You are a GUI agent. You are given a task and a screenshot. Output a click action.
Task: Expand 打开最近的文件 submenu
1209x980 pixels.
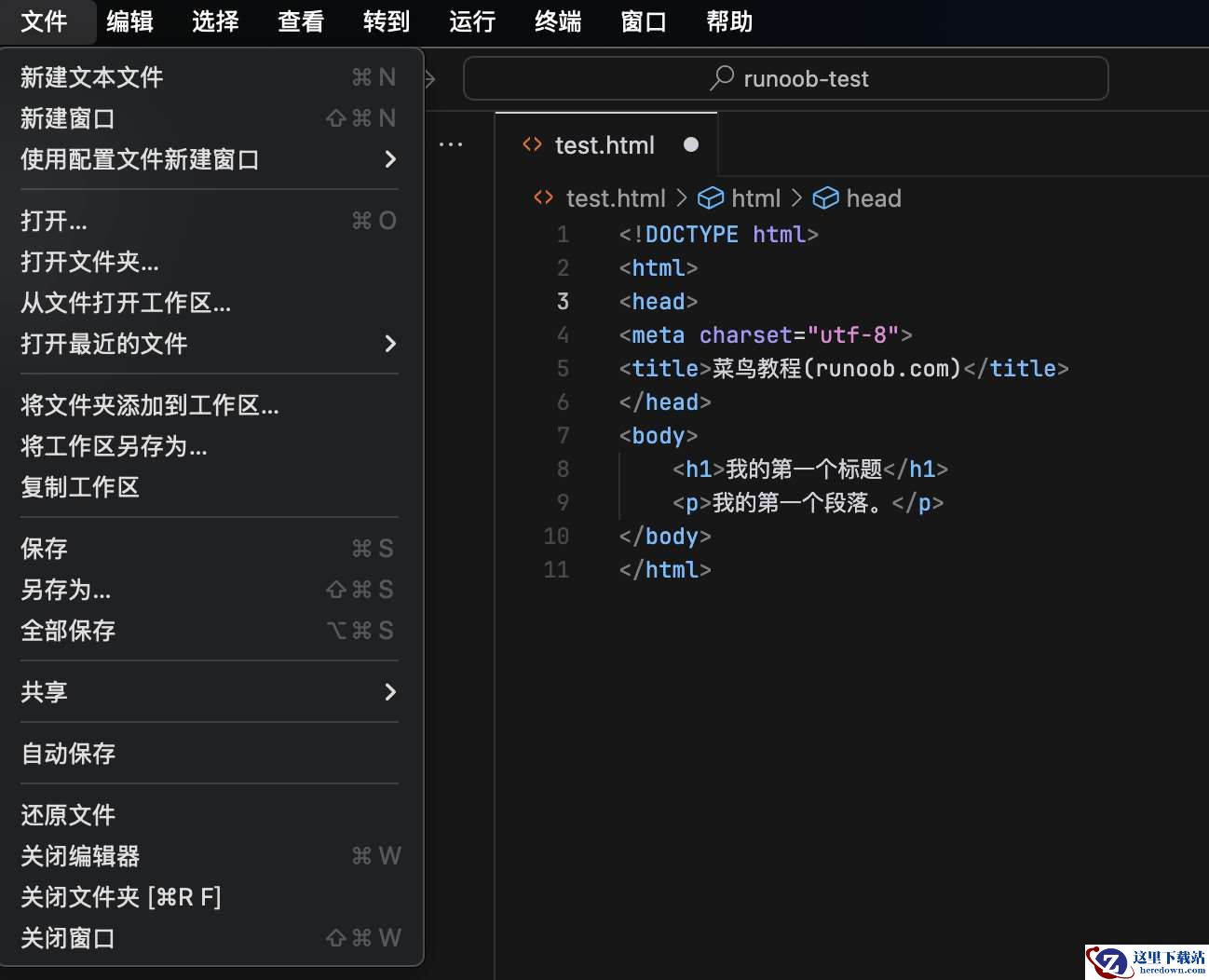[x=211, y=344]
